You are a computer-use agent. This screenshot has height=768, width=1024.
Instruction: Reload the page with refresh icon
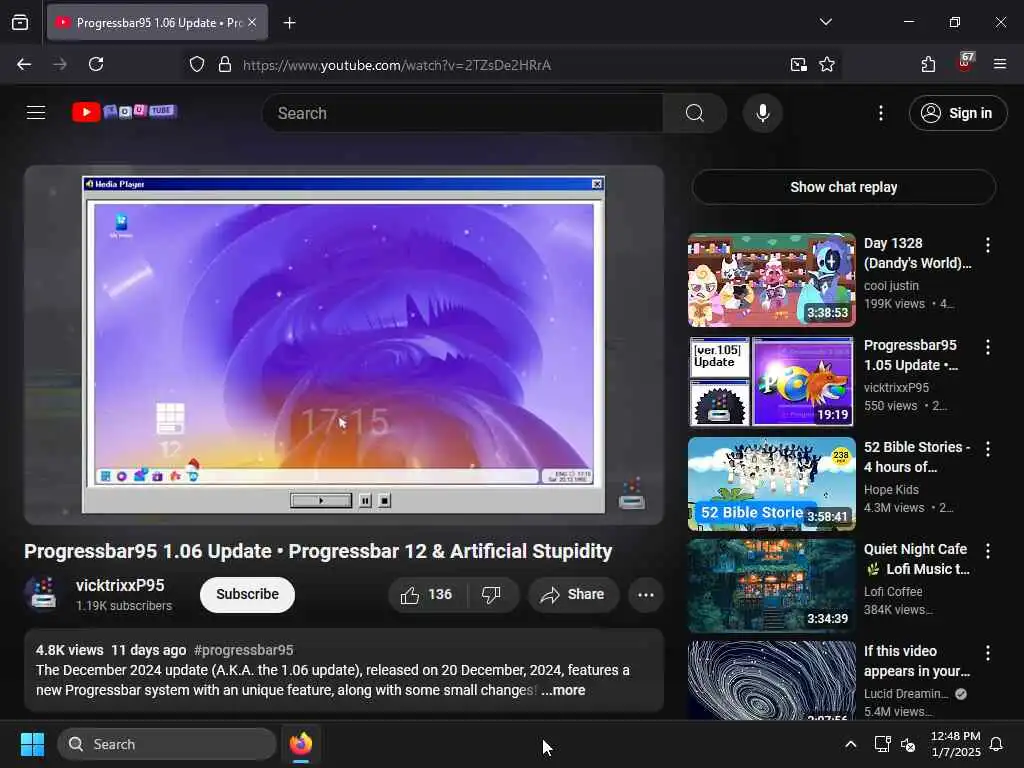coord(96,64)
